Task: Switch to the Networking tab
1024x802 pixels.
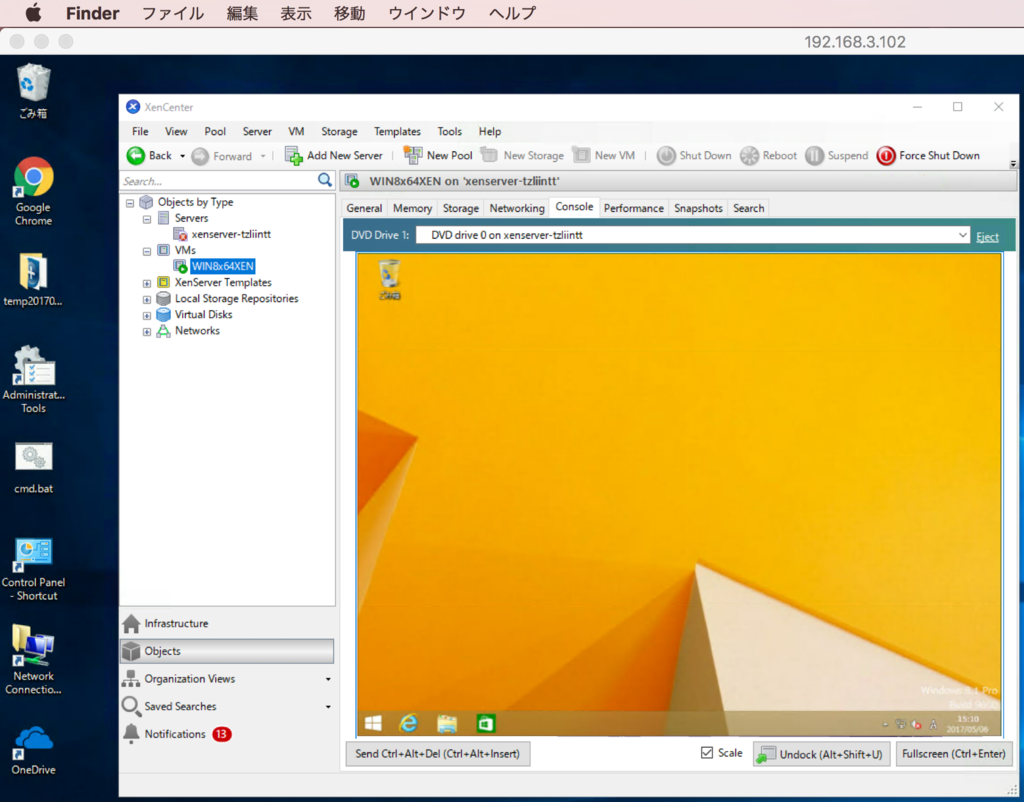Action: click(517, 208)
